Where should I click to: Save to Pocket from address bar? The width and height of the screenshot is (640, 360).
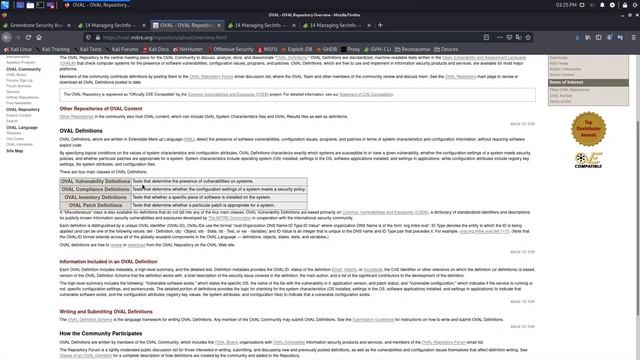coord(509,37)
